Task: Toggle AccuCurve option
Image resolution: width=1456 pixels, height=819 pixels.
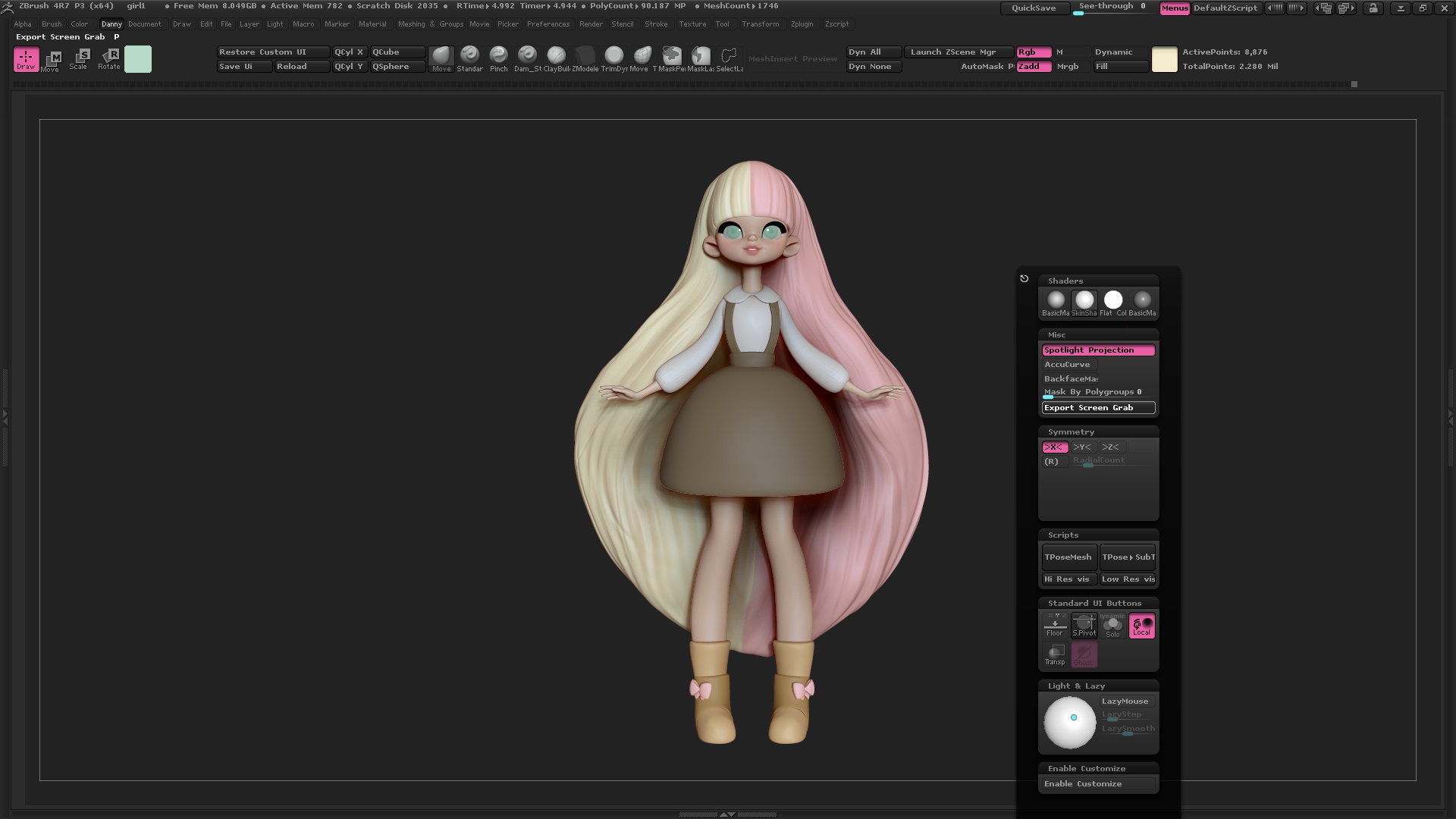Action: coord(1071,365)
